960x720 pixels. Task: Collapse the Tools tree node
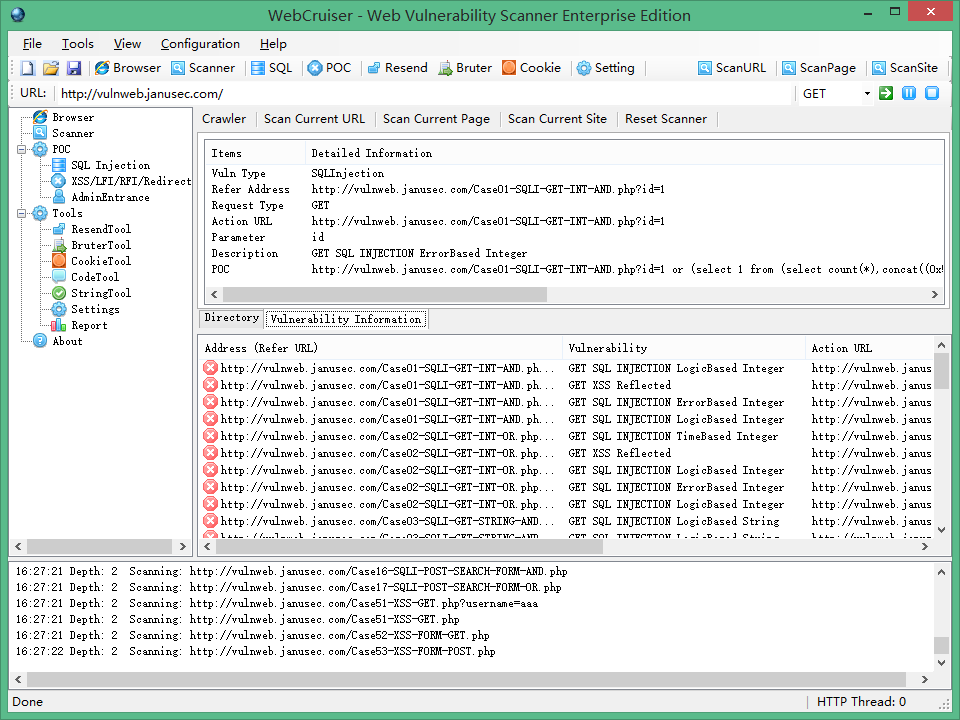[x=22, y=213]
